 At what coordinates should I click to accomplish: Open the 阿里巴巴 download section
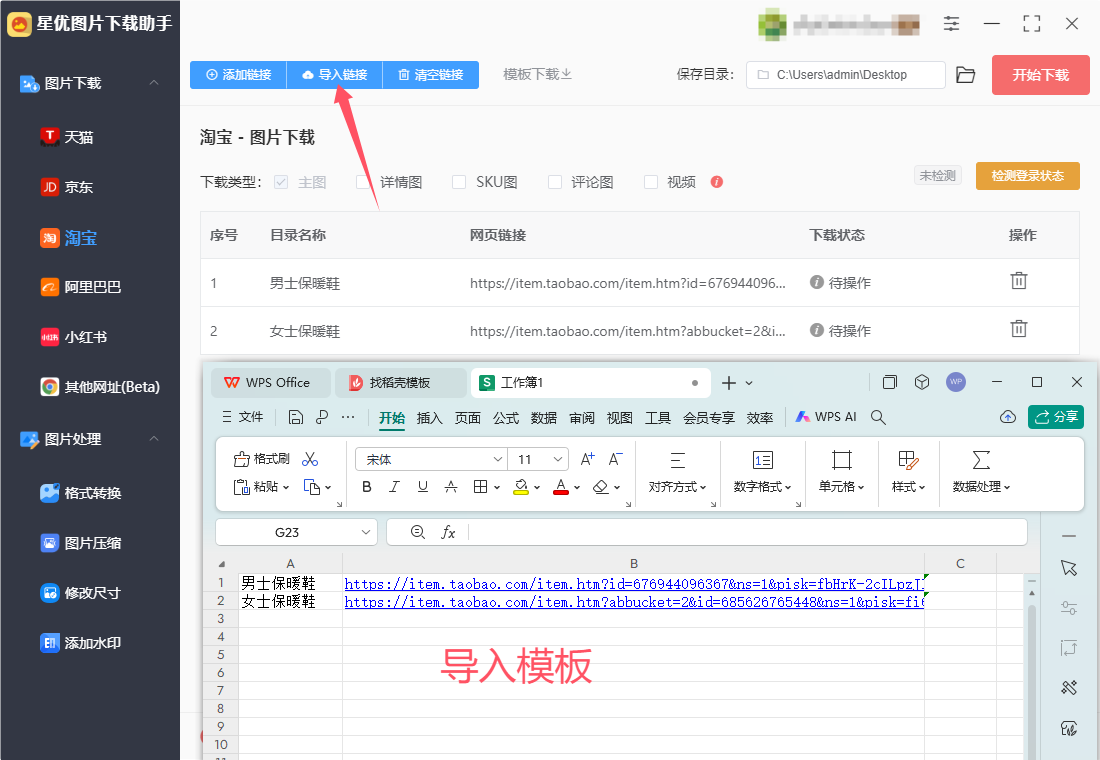point(81,287)
